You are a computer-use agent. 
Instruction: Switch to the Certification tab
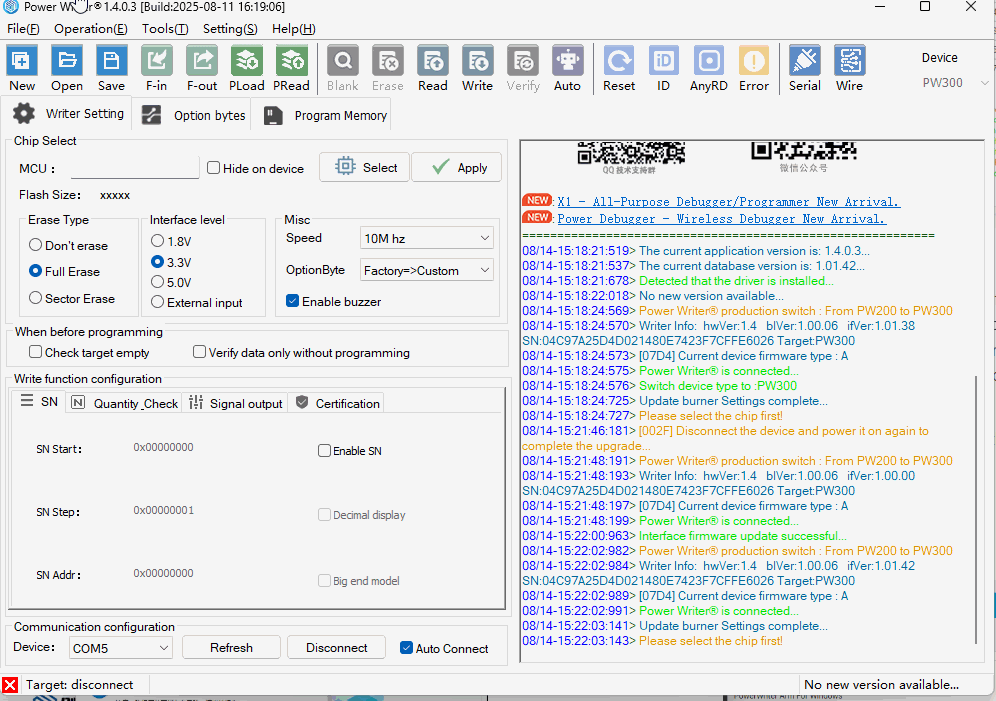click(x=337, y=403)
